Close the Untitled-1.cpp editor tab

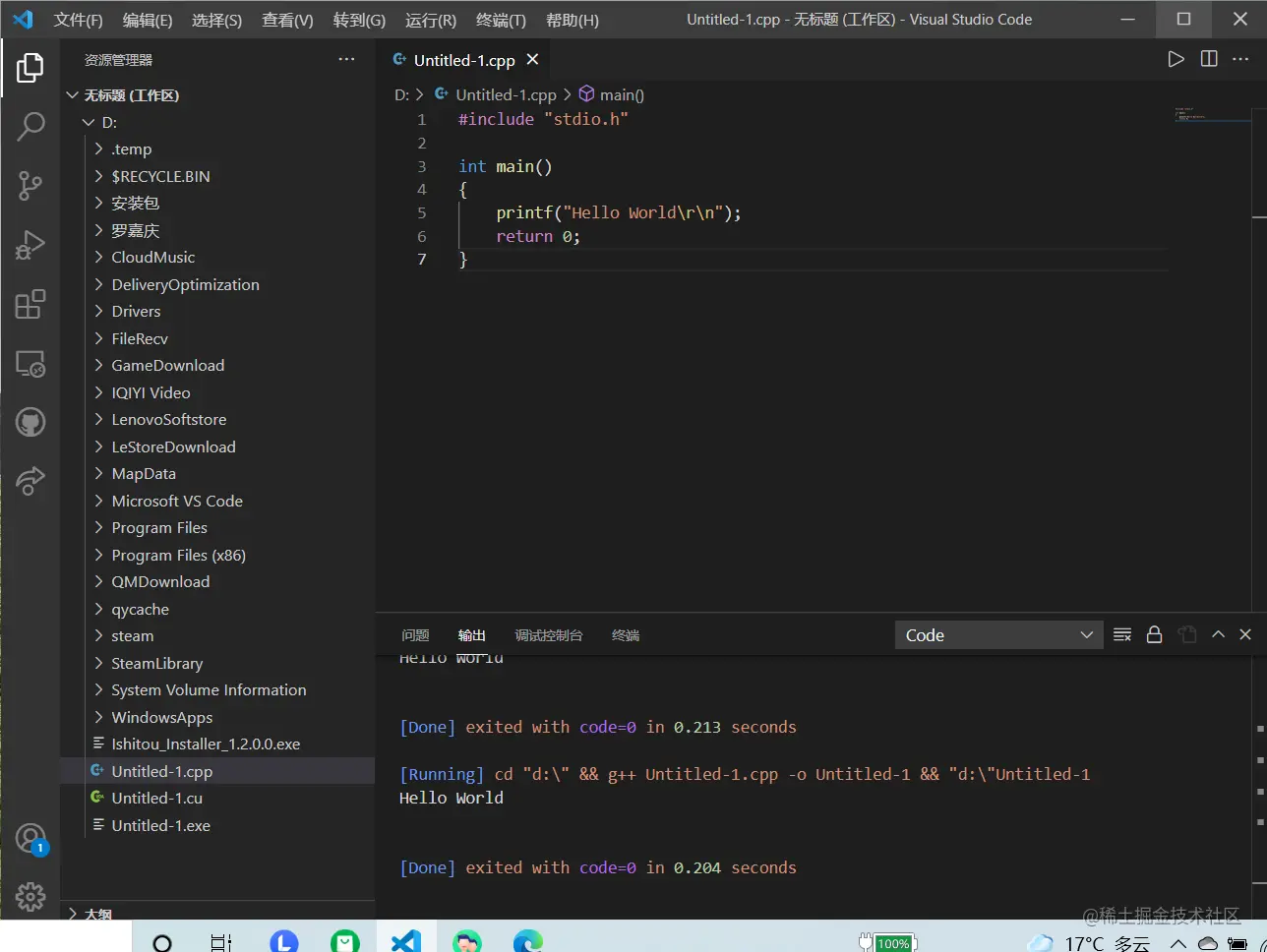point(532,60)
